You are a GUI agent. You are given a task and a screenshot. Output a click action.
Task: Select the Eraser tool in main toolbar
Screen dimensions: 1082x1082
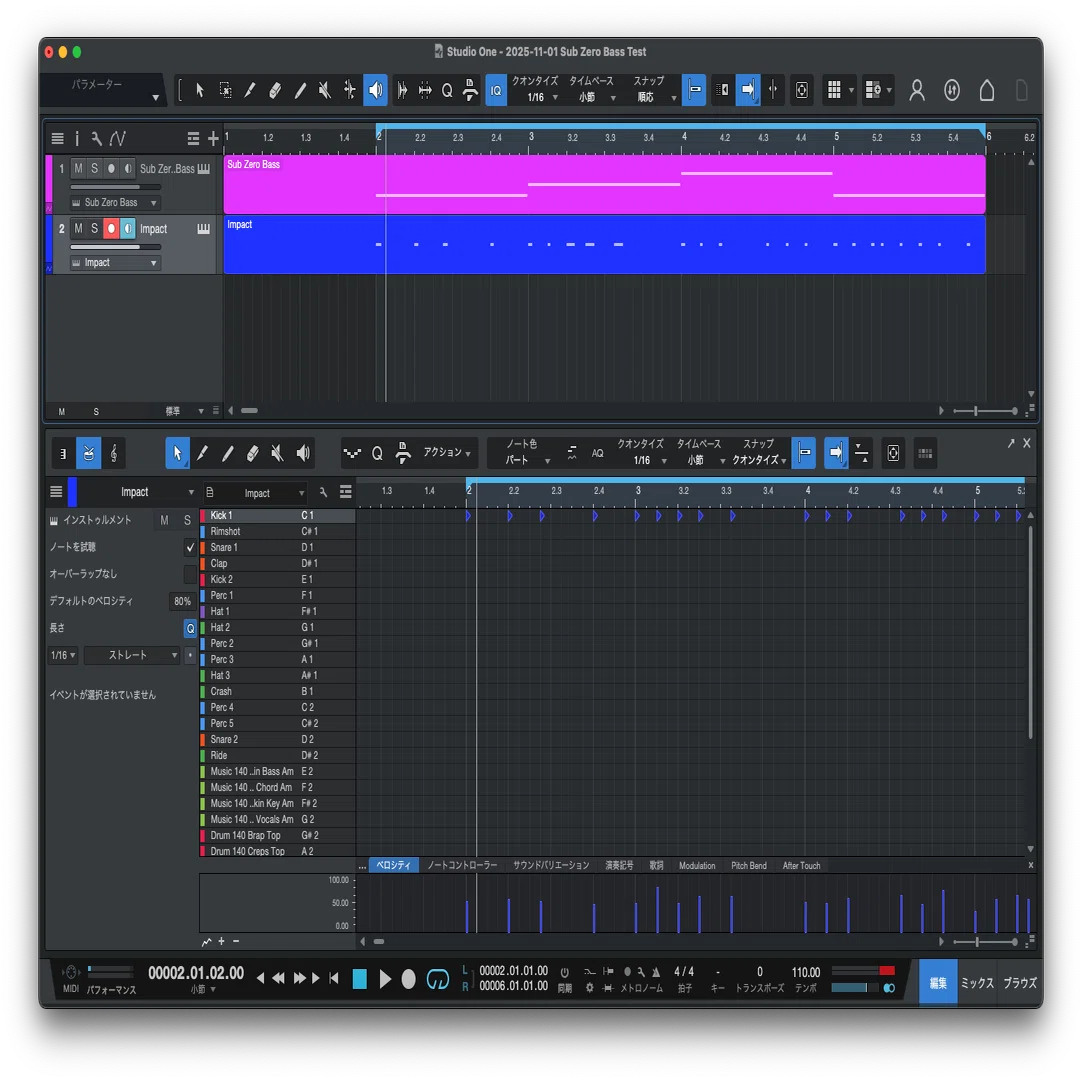(275, 90)
